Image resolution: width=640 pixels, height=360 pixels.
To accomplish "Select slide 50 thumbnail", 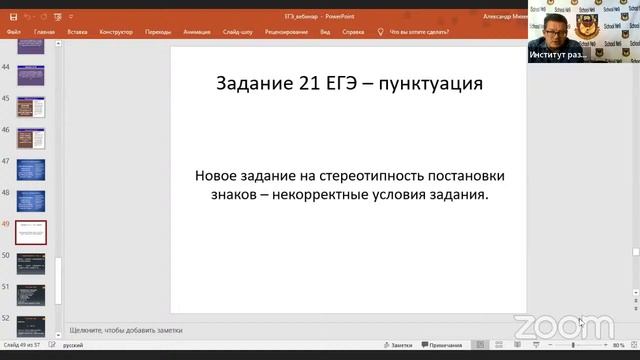I will (31, 264).
